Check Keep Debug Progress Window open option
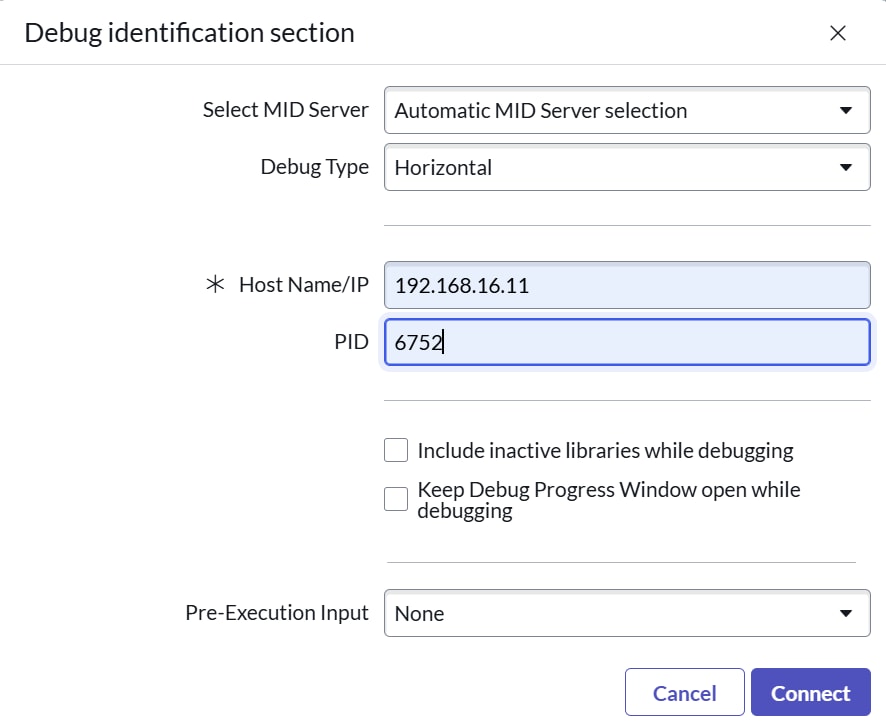Viewport: 886px width, 724px height. (396, 499)
